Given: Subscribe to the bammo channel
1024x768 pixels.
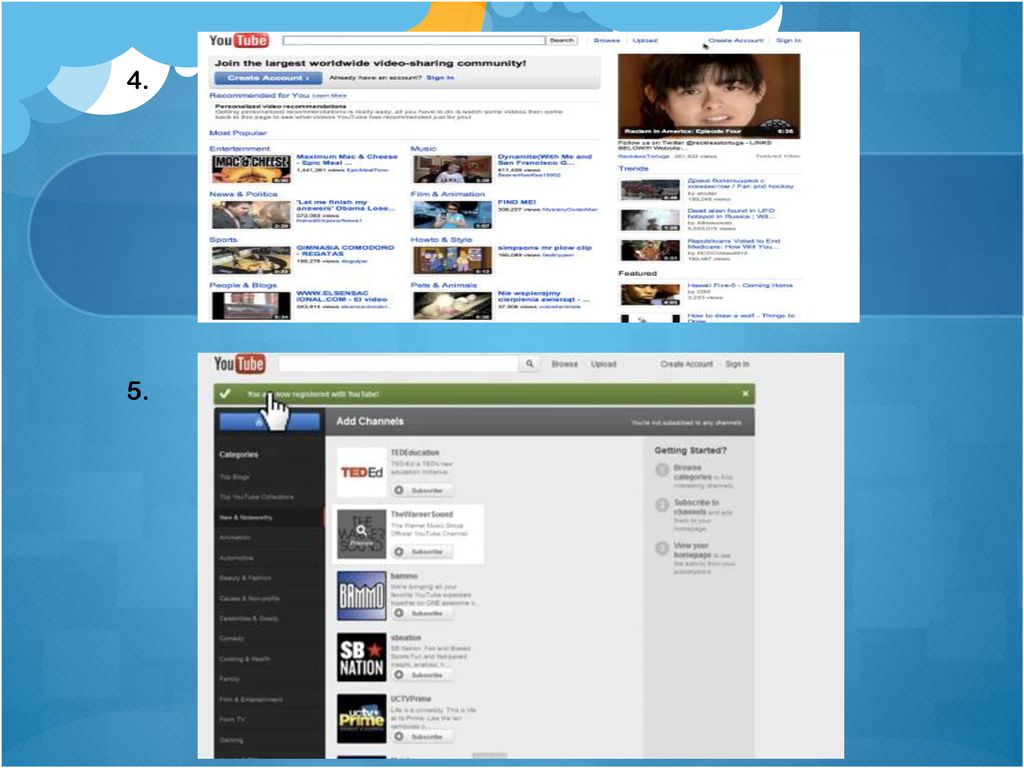Looking at the screenshot, I should click(422, 613).
